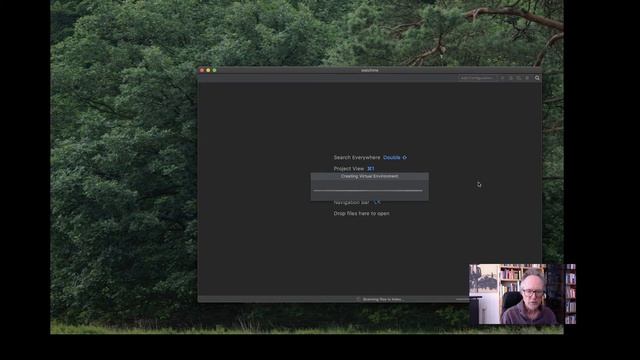Click the 'Navigation Bar' hint text

351,202
